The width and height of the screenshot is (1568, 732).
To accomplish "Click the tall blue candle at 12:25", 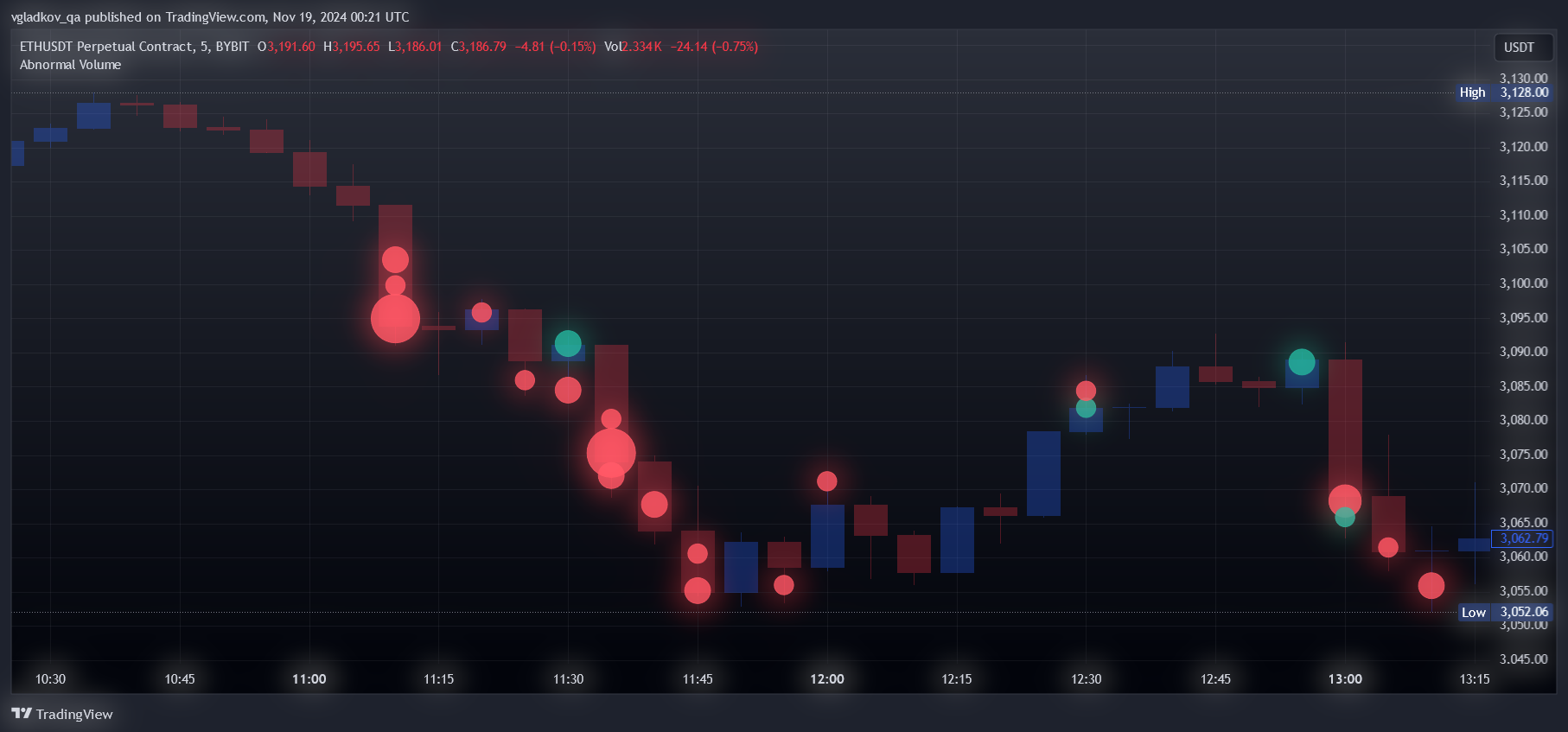I will tap(1043, 474).
